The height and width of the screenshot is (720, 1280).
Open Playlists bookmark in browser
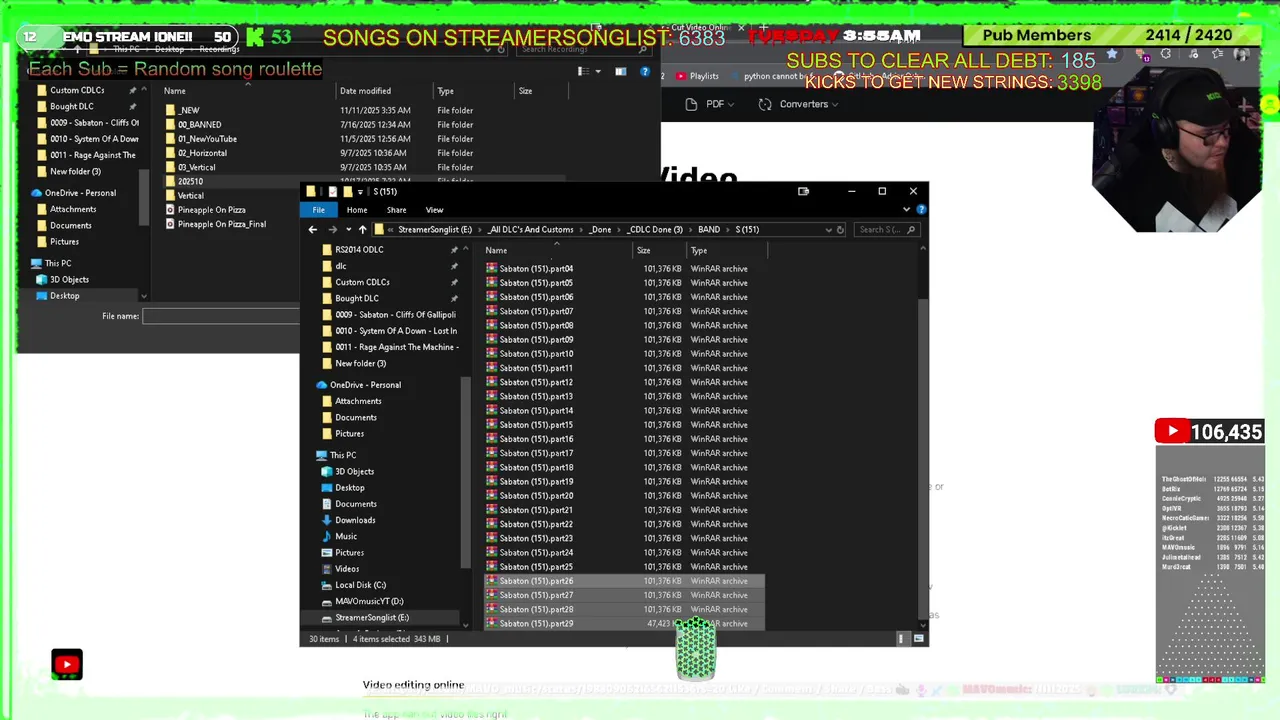[697, 76]
